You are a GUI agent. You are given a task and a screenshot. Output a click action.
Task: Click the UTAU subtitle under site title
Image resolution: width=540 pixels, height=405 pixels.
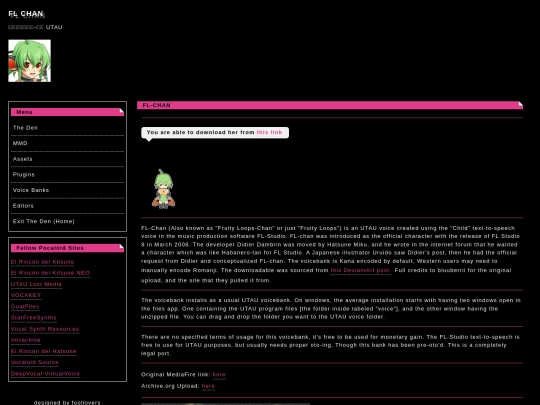pos(35,27)
